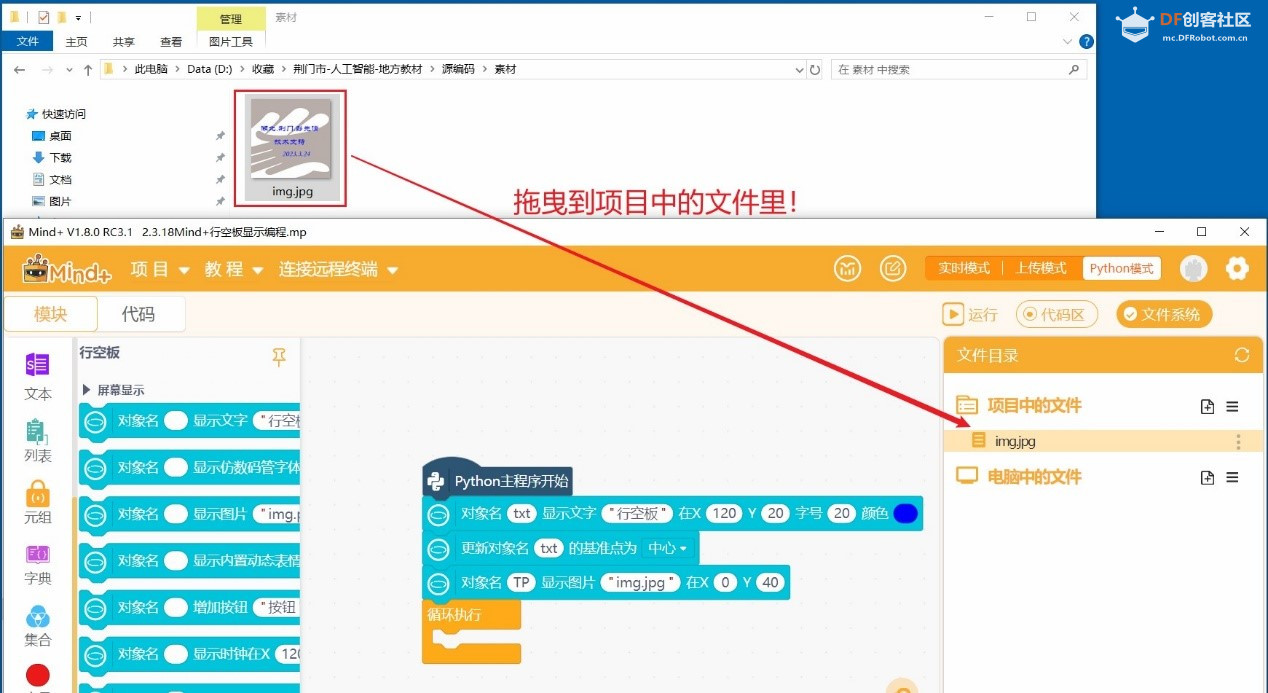Switch to 上传模式 mode

[1041, 268]
